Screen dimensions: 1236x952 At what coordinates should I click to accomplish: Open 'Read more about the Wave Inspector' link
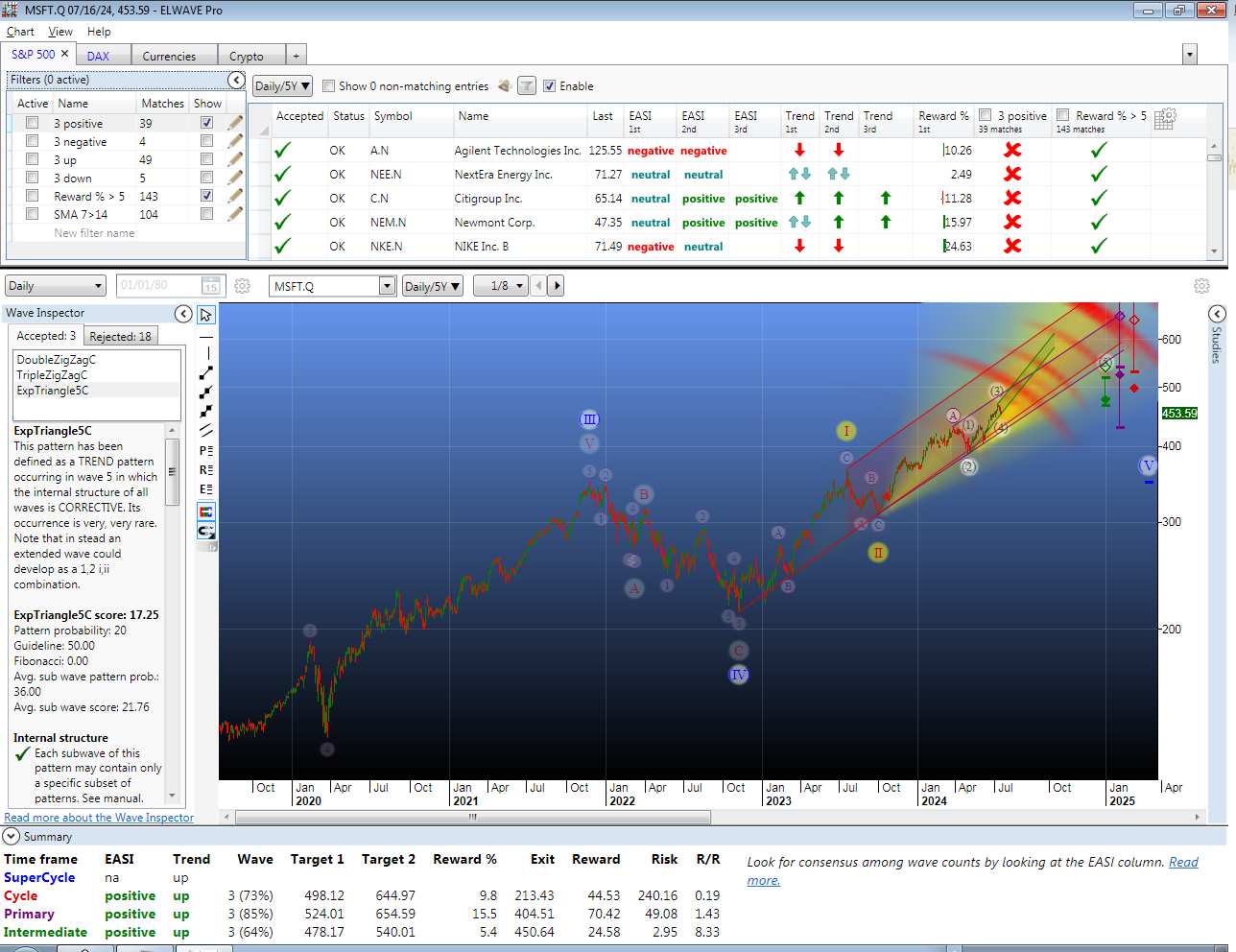point(99,818)
